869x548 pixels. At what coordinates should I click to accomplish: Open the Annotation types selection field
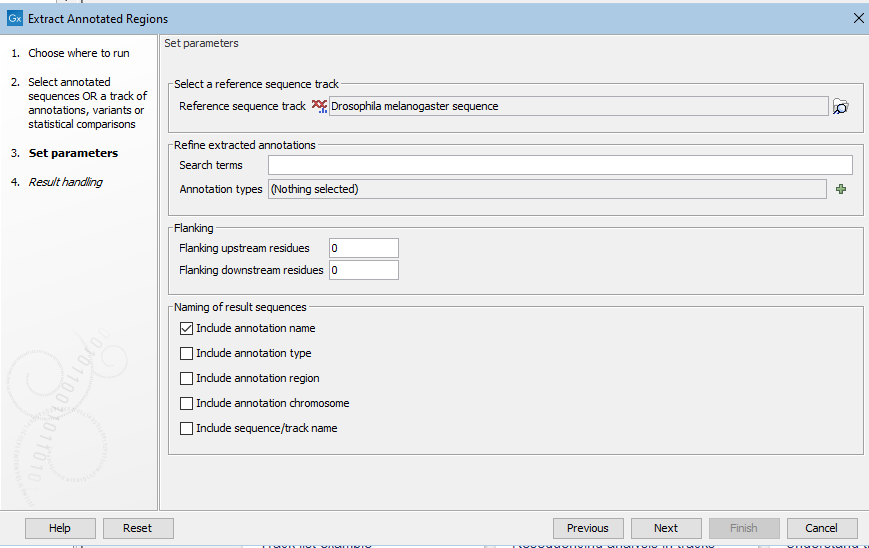546,189
